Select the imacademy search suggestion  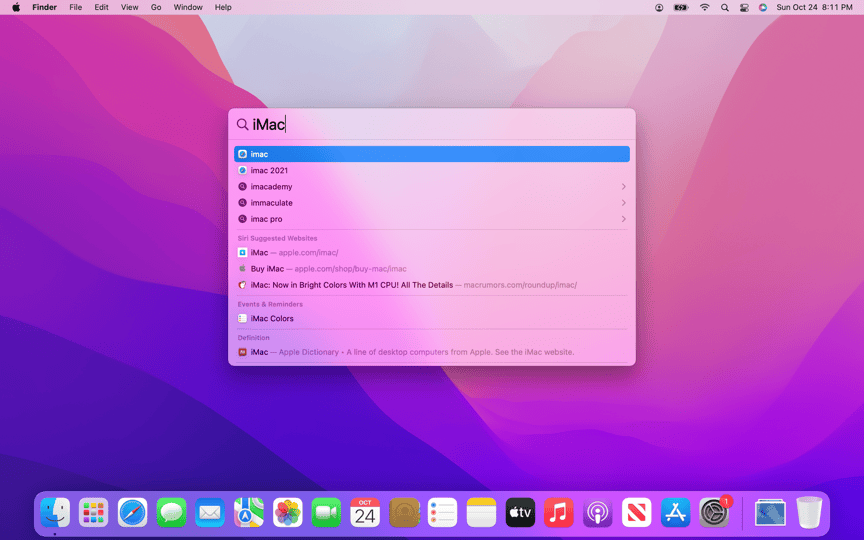(432, 186)
